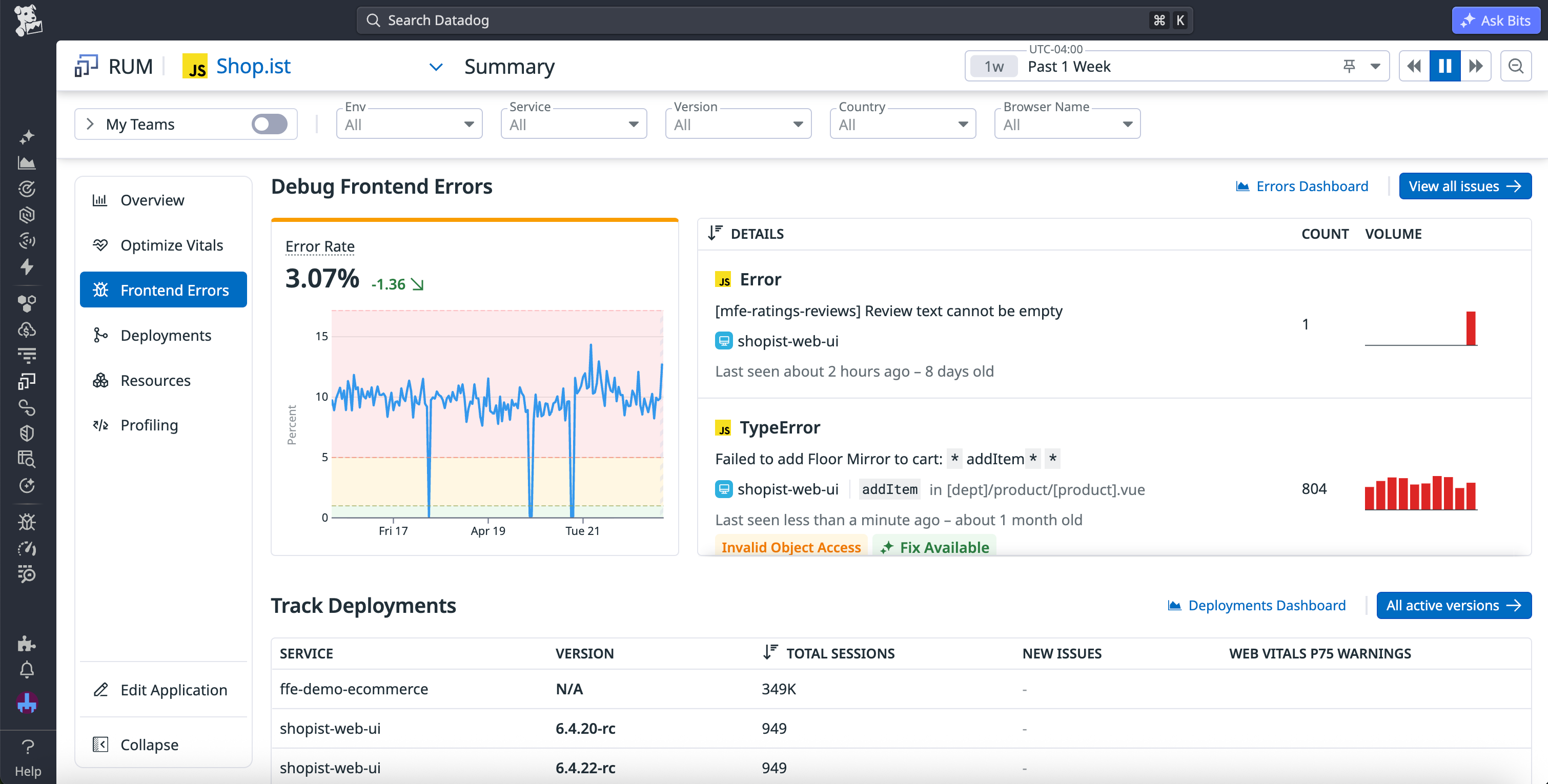Click the 6.4.22-rc version cell

[585, 768]
